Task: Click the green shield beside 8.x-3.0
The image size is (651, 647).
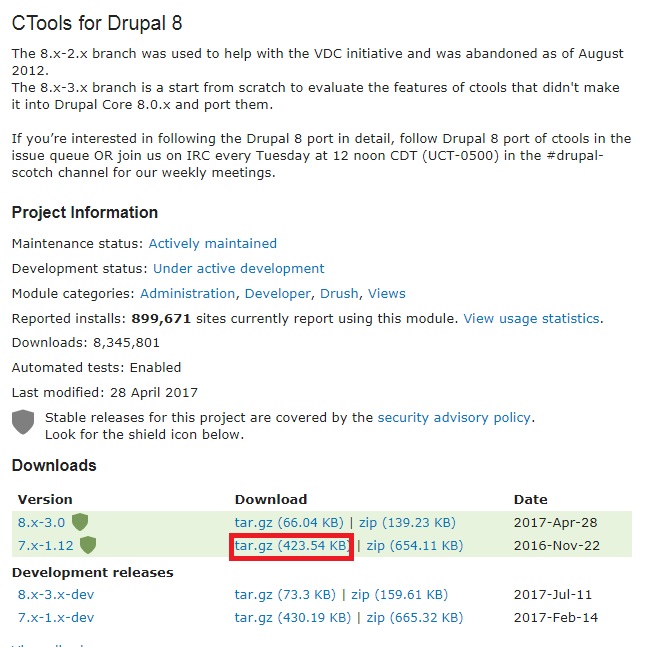Action: (80, 522)
